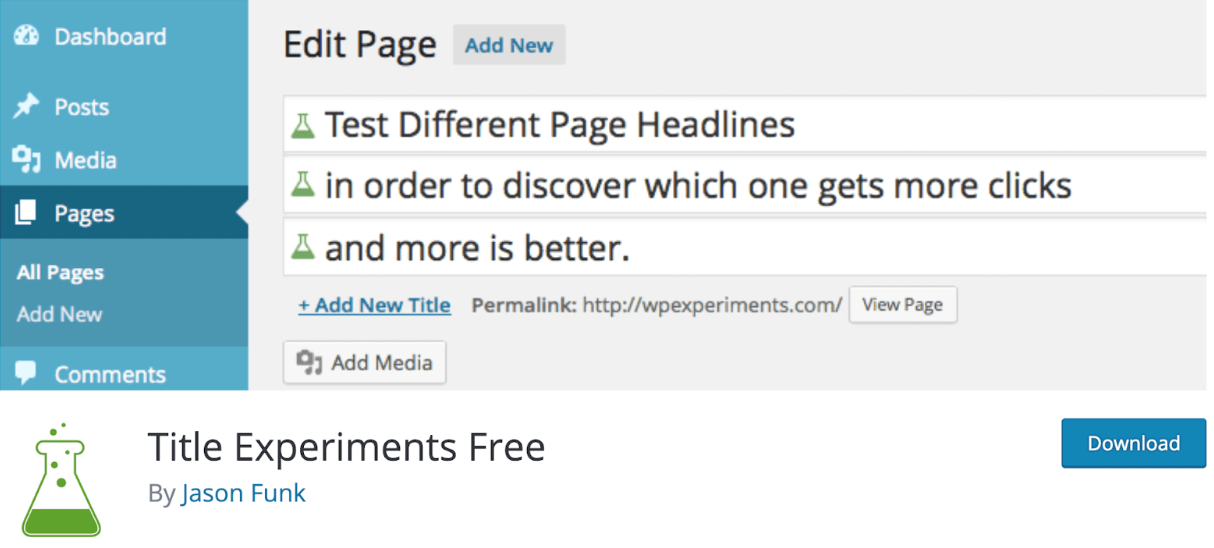1214x548 pixels.
Task: Click the Media icon in sidebar
Action: pyautogui.click(x=26, y=160)
